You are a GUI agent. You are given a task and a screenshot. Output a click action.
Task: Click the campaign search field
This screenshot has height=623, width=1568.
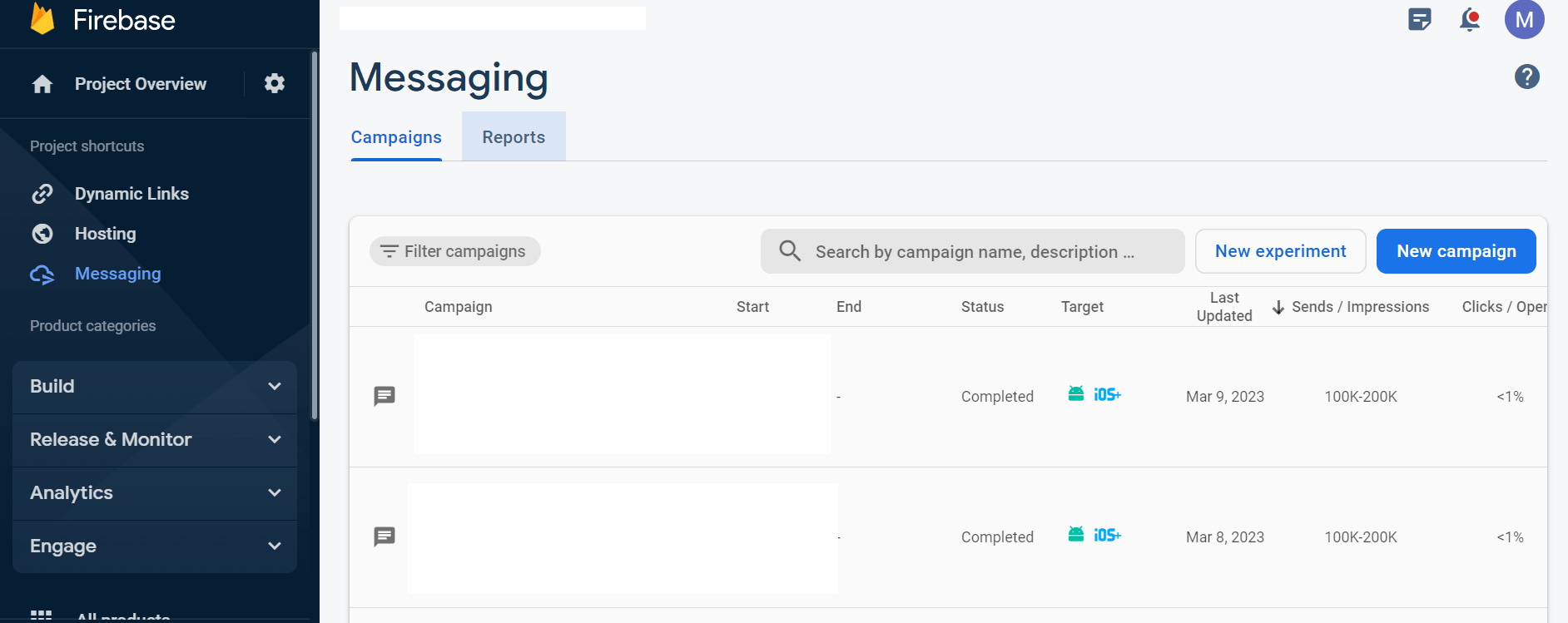[x=973, y=251]
